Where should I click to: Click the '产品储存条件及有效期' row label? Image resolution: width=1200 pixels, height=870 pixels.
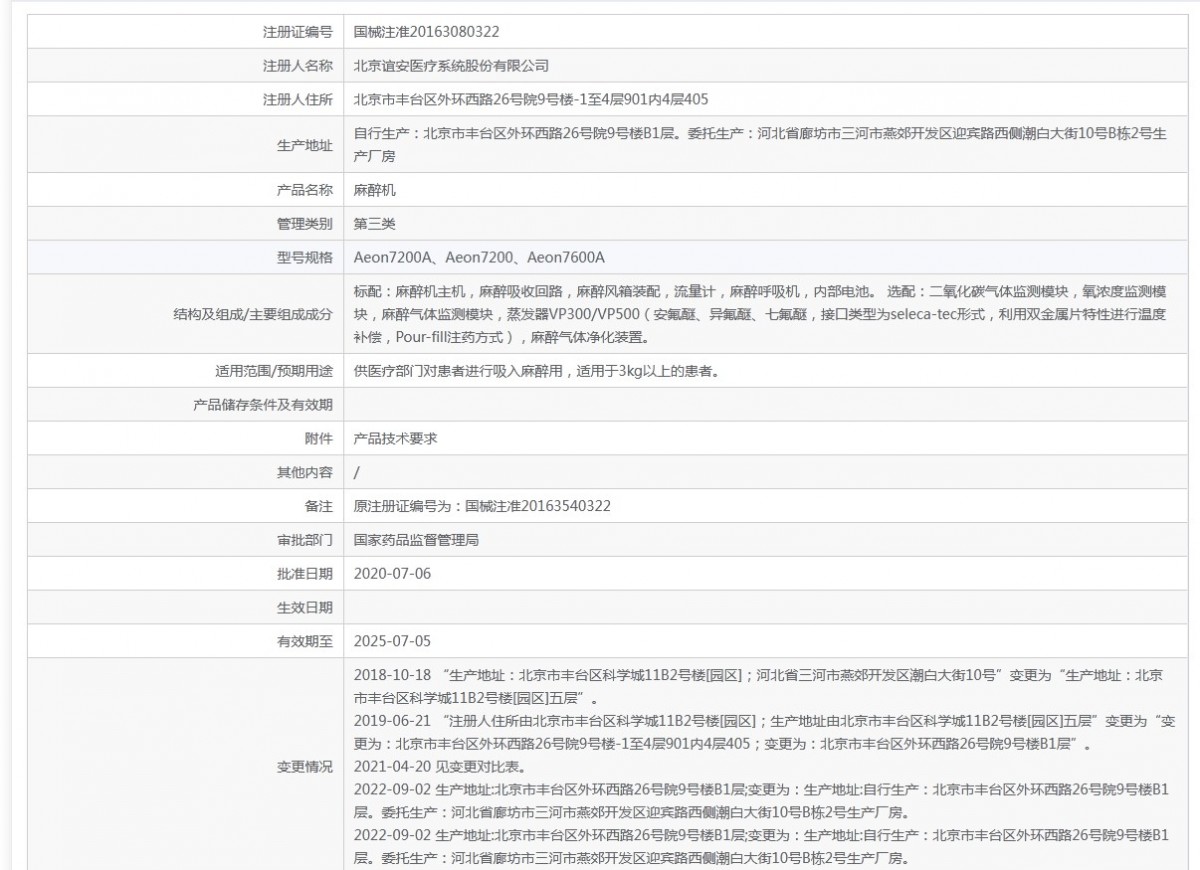coord(263,405)
